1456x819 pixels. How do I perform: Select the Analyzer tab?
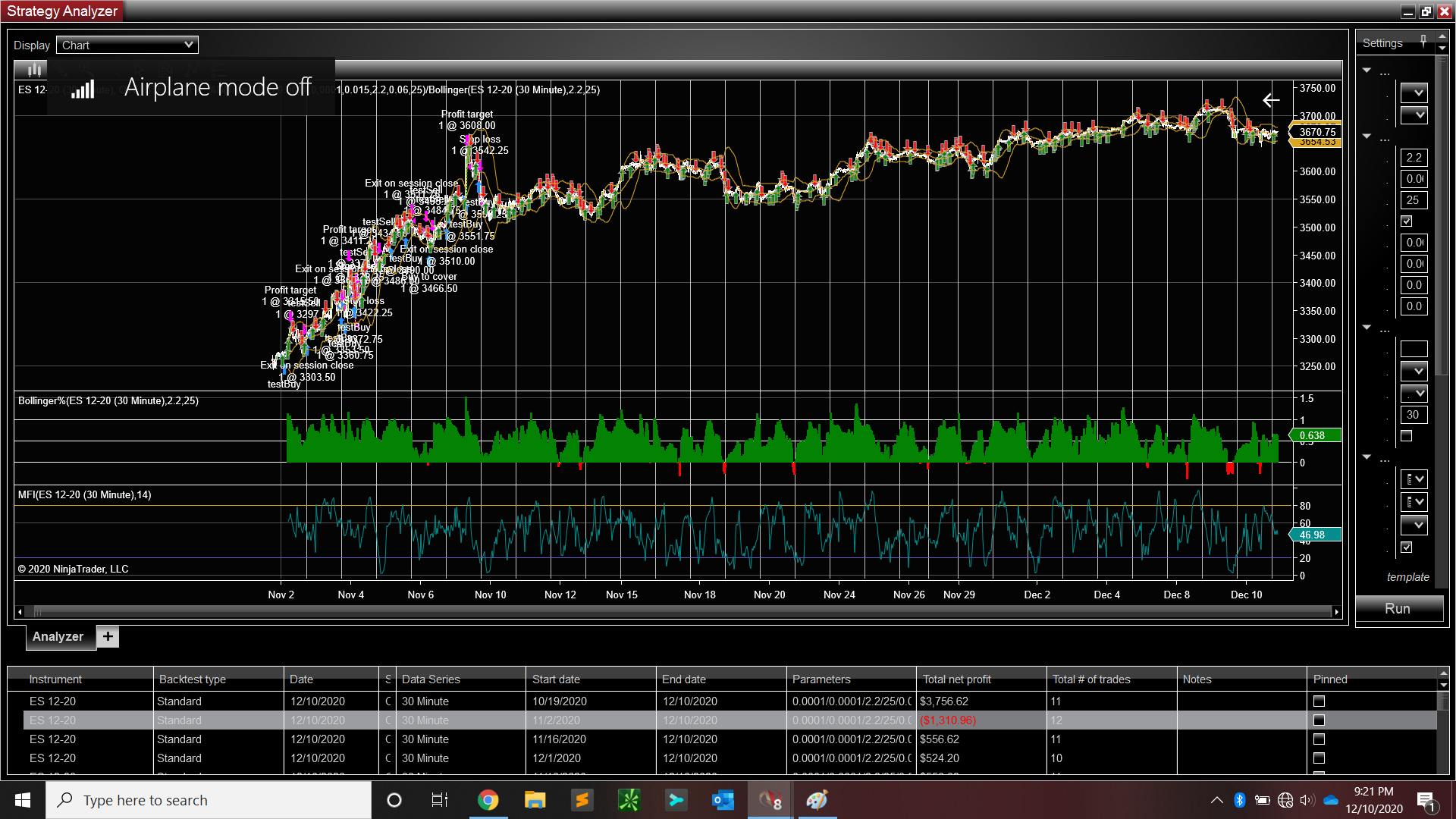click(x=58, y=636)
